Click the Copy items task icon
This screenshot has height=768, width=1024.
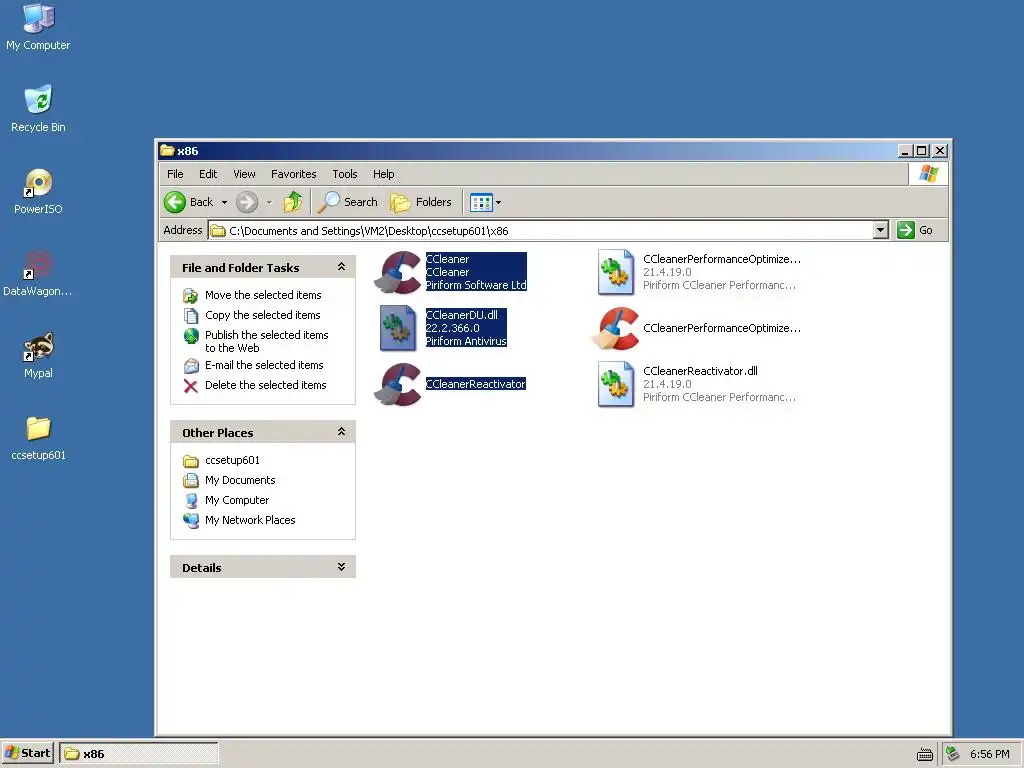(x=191, y=316)
